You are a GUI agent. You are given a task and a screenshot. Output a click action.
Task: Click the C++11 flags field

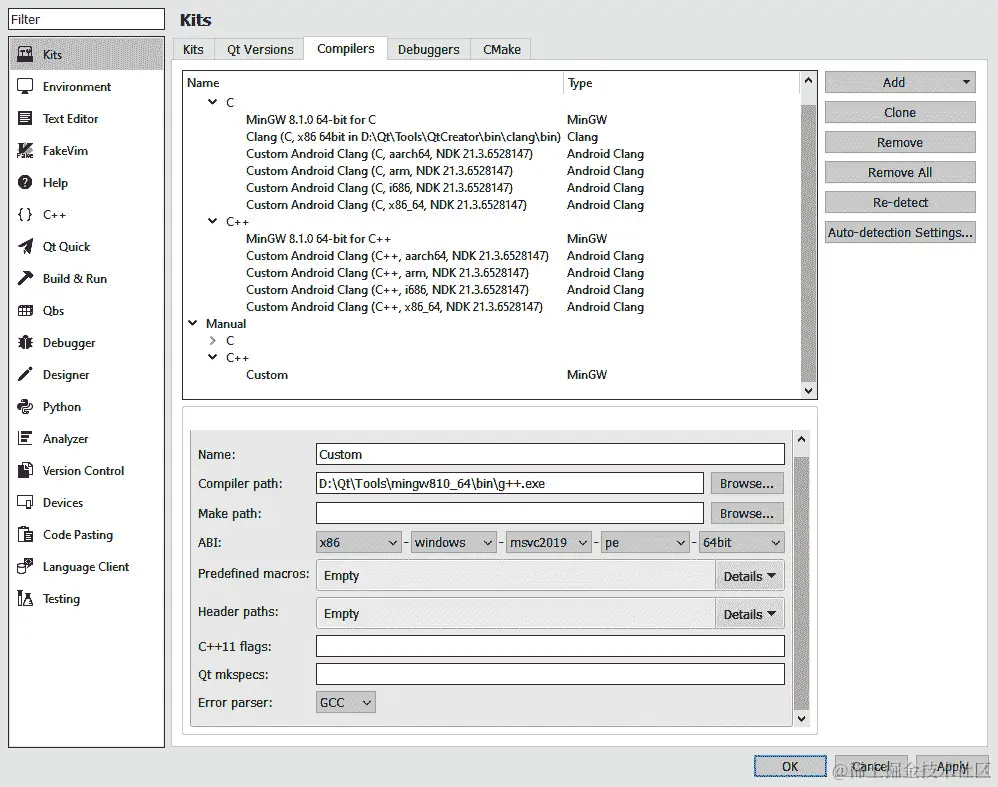pyautogui.click(x=550, y=646)
